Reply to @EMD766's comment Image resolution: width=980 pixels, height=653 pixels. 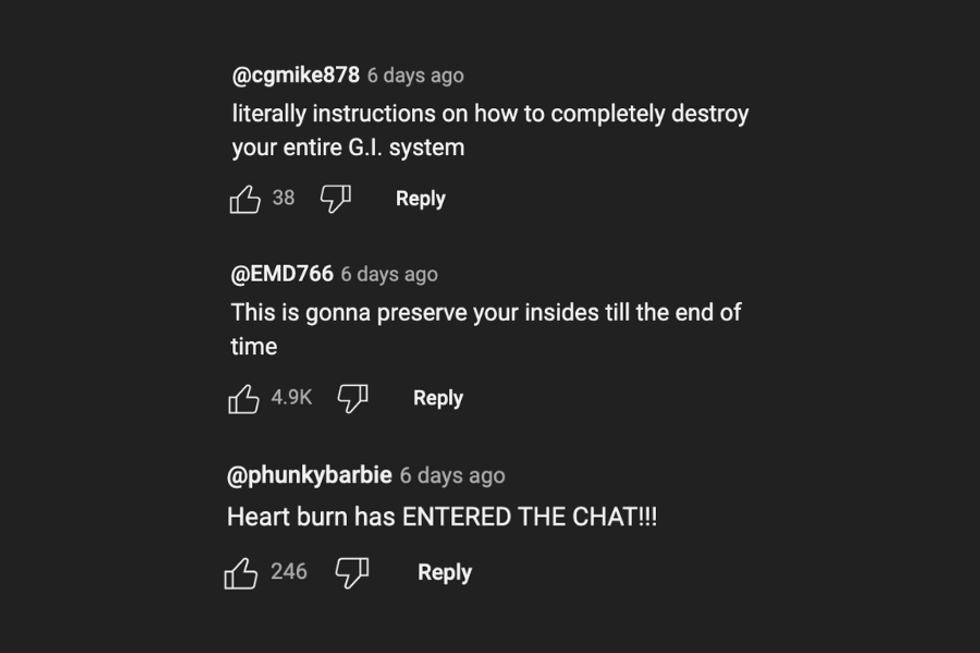click(x=438, y=398)
